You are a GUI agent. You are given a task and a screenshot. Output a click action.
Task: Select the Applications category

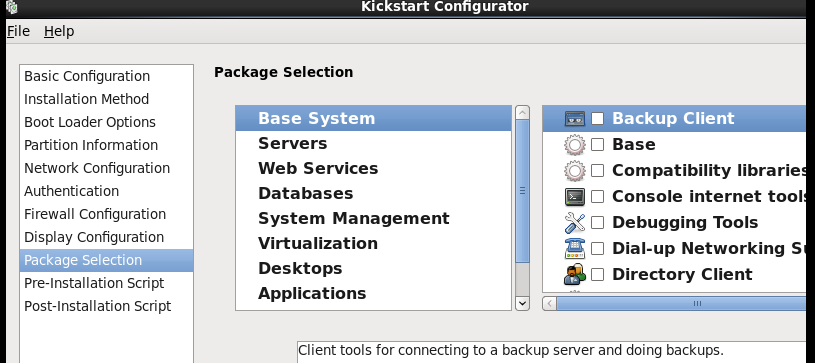click(x=373, y=293)
